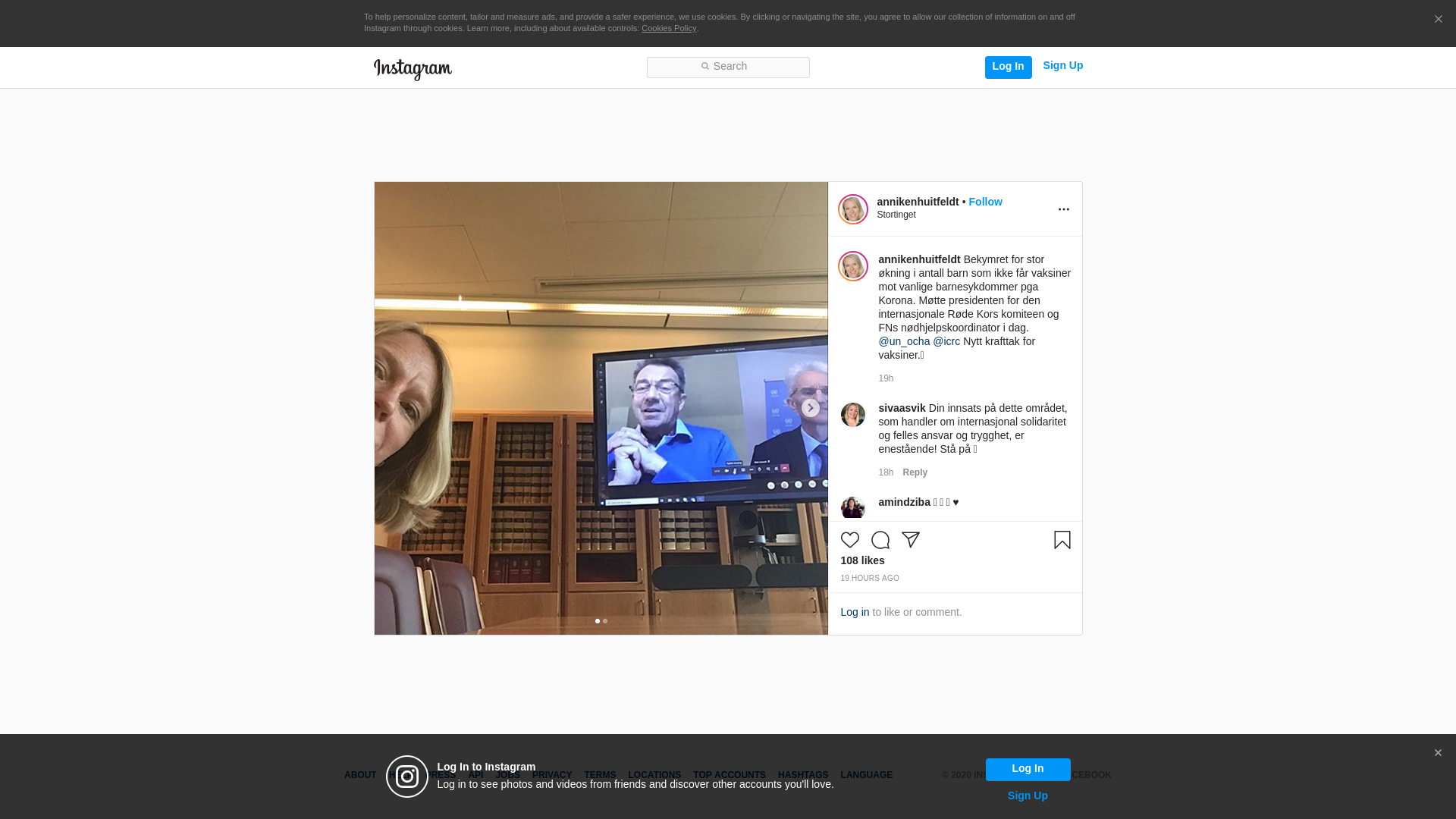The image size is (1456, 819).
Task: Open sivaasvik commenter profile
Action: coord(902,408)
